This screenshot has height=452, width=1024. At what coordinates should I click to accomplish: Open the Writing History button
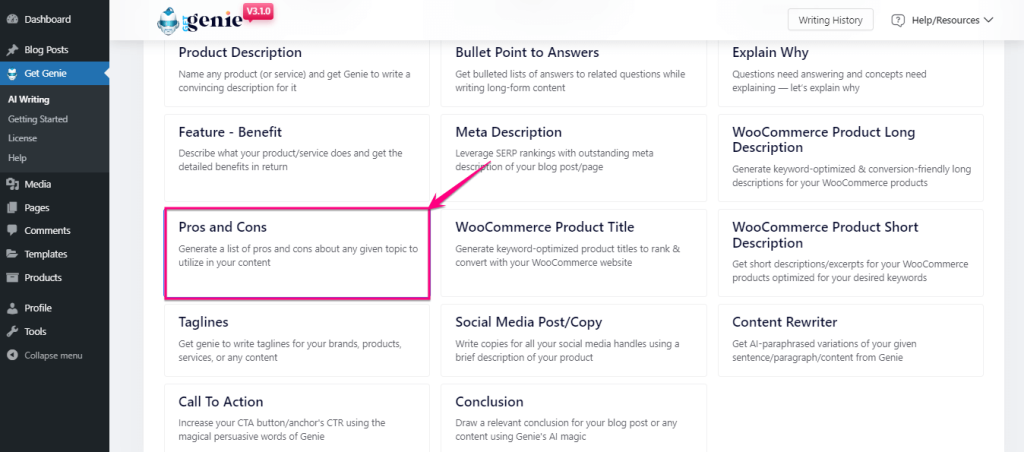click(830, 20)
